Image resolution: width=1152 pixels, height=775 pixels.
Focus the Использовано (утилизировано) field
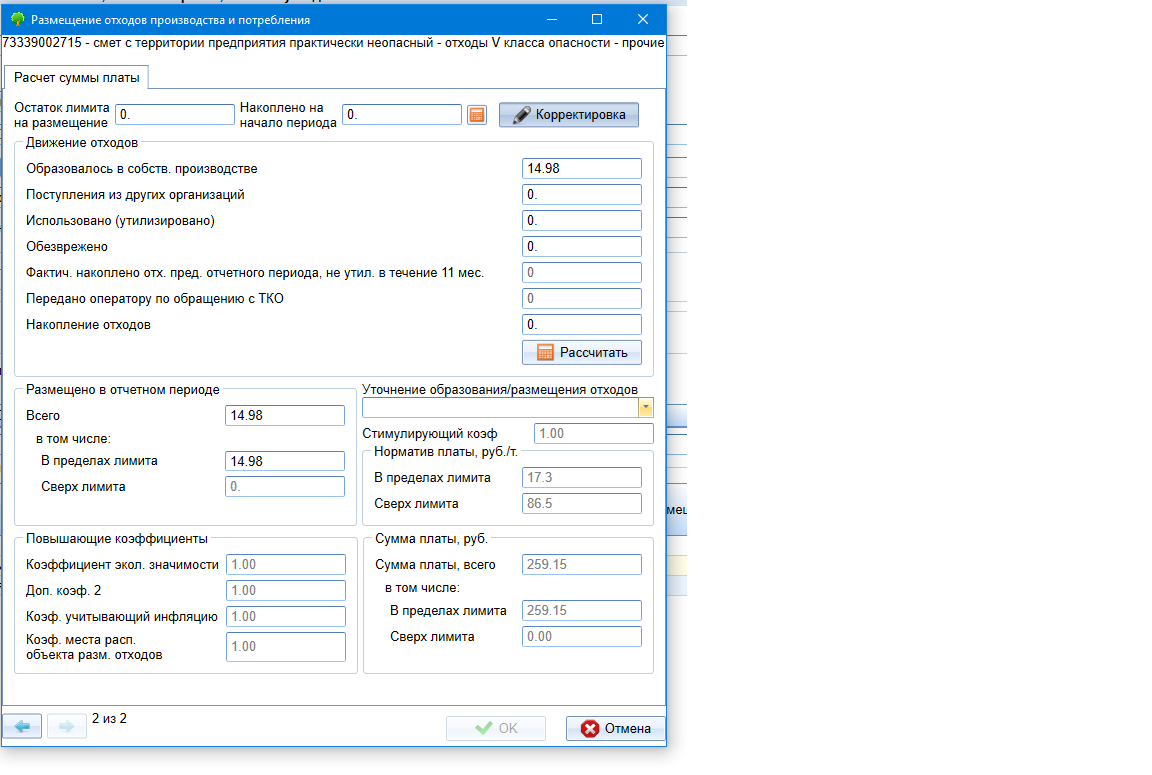point(581,221)
